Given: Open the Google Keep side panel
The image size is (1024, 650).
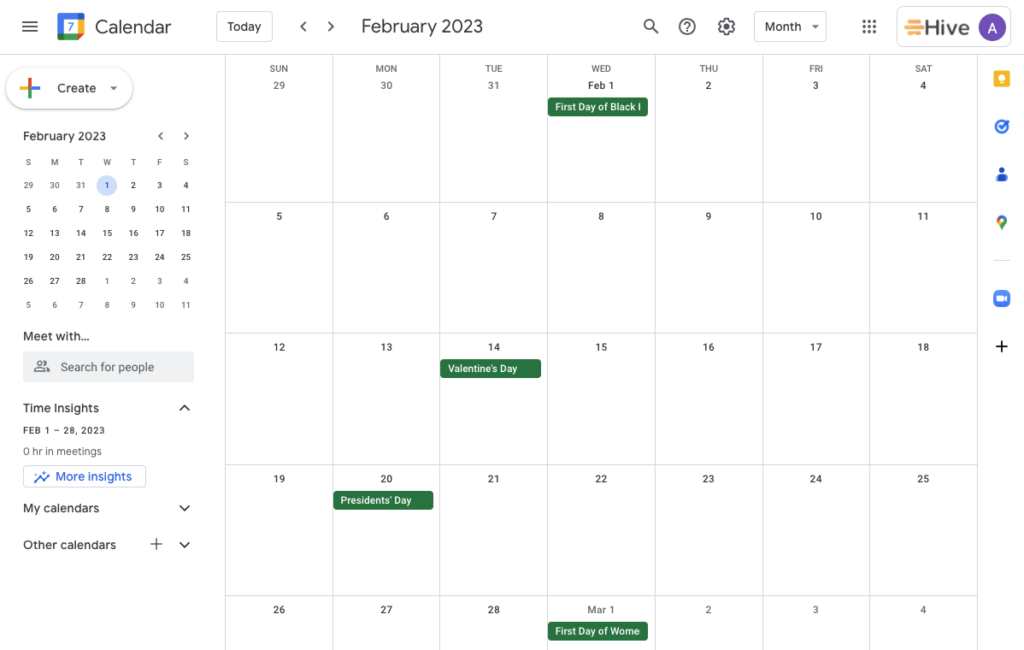Looking at the screenshot, I should coord(1001,78).
